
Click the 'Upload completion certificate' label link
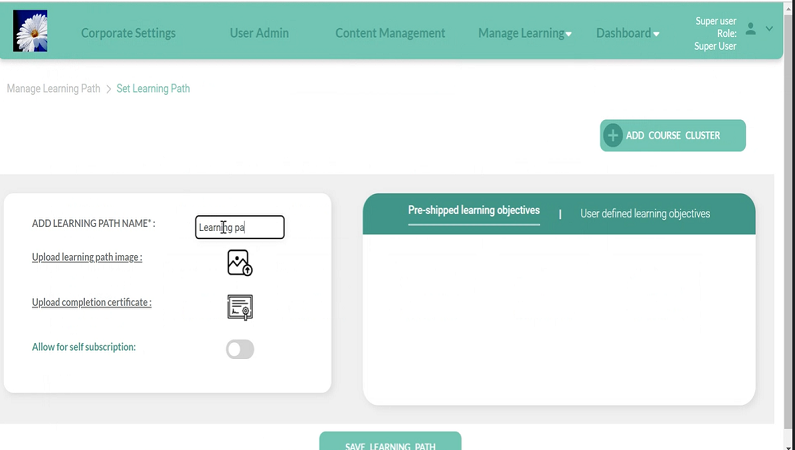[x=92, y=302]
